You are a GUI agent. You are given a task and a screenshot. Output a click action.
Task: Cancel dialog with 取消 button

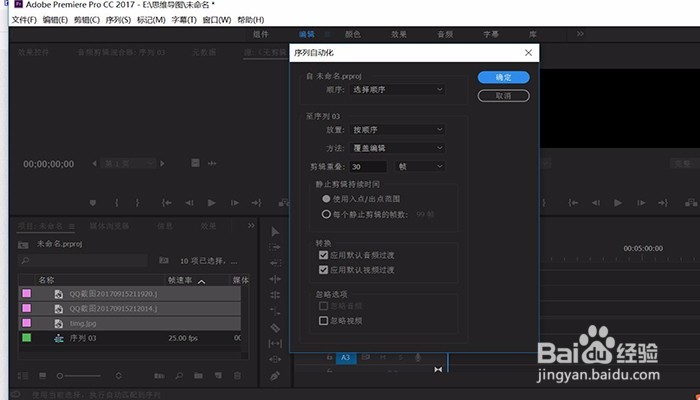click(x=504, y=96)
